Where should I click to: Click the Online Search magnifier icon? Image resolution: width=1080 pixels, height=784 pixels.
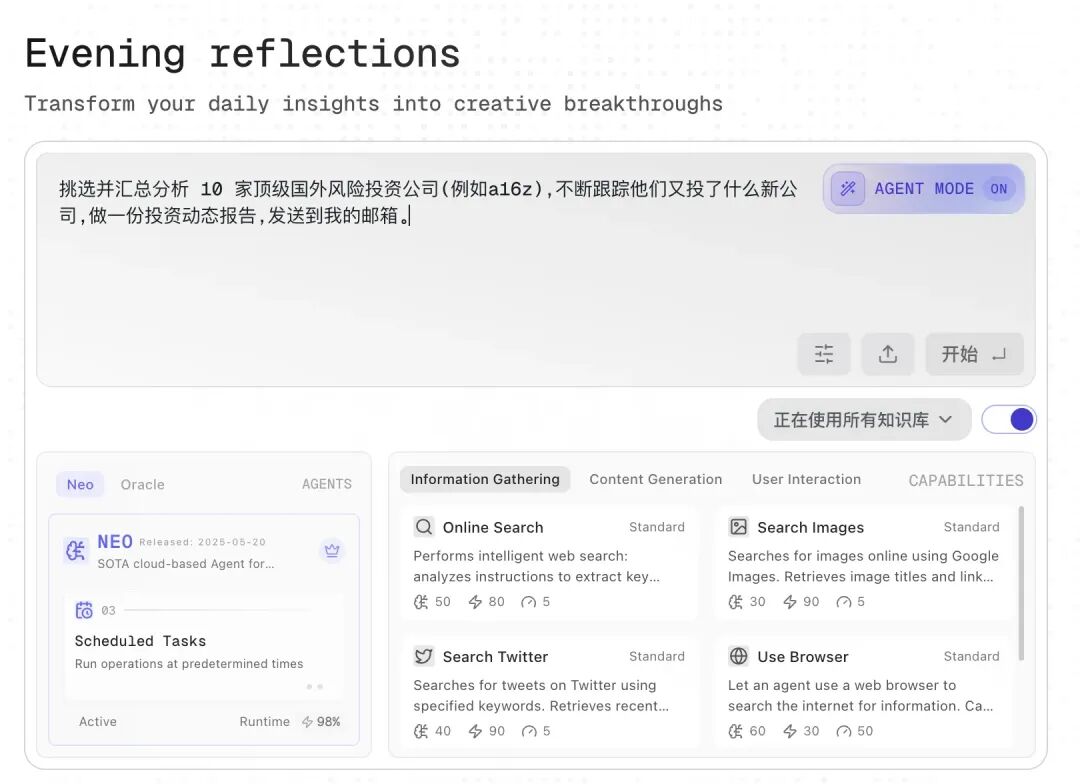424,527
